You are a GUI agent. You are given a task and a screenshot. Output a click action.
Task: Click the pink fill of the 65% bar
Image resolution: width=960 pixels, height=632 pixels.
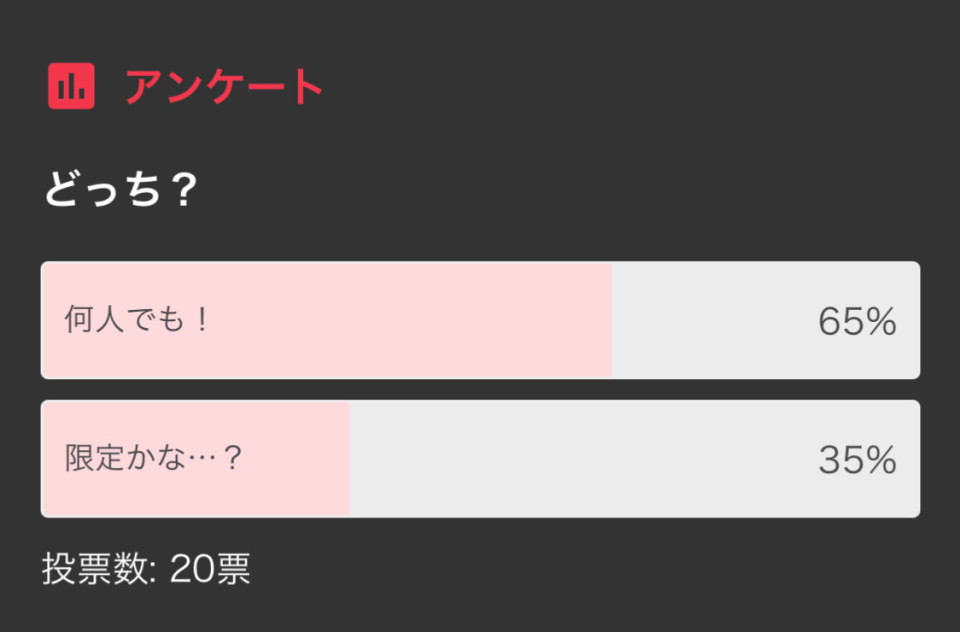[x=326, y=320]
